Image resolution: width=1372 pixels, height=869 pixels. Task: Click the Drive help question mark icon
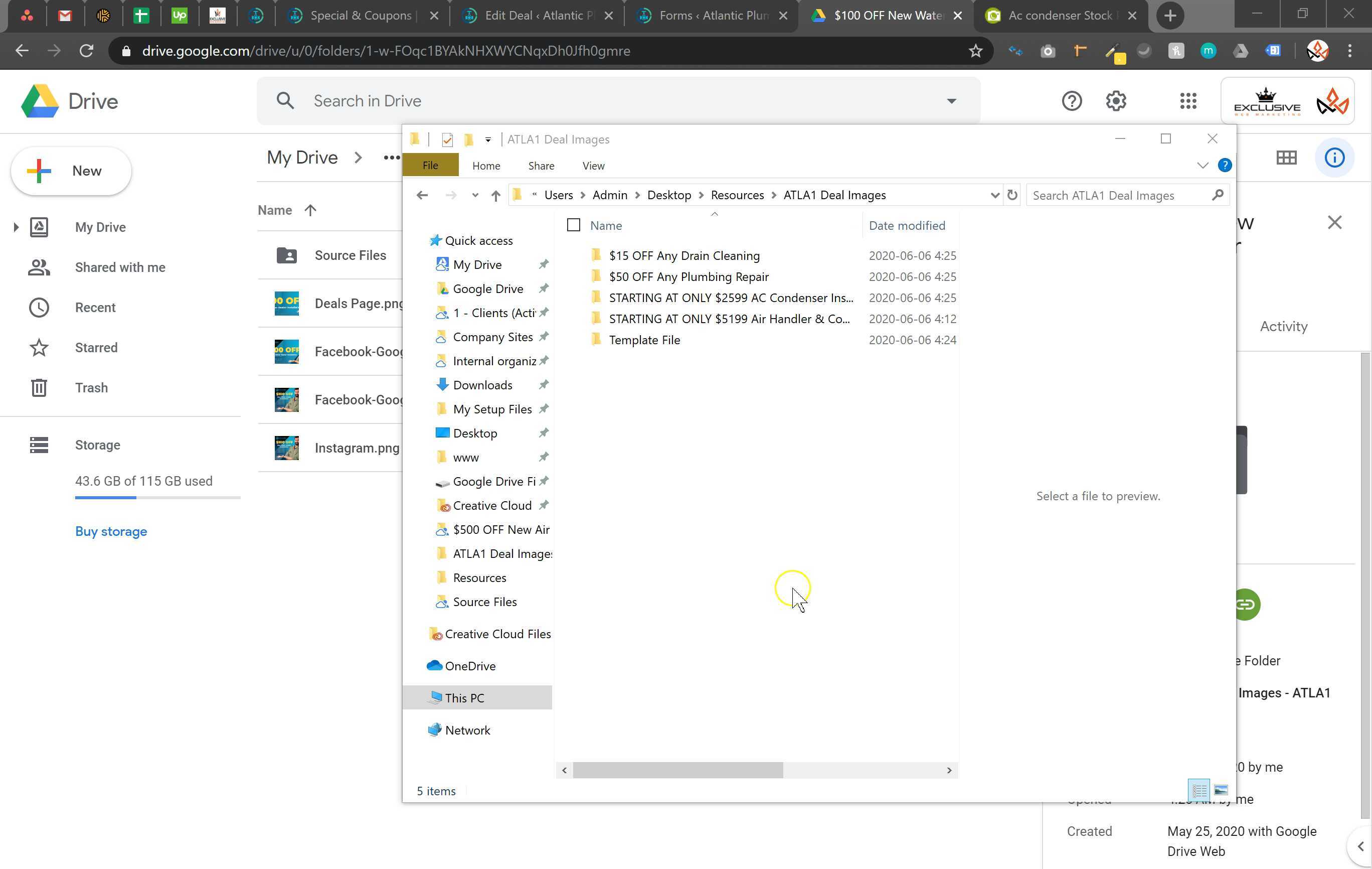(1071, 101)
